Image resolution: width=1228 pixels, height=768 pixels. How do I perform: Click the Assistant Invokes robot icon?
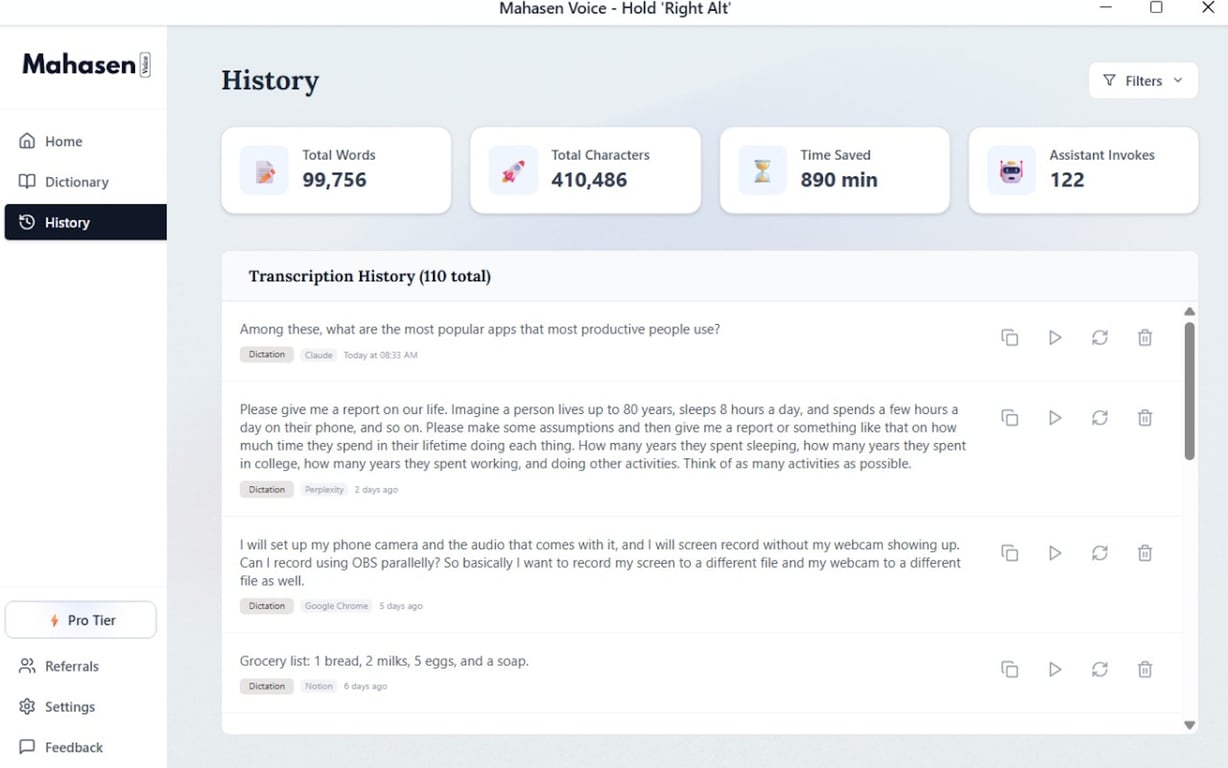(1011, 171)
